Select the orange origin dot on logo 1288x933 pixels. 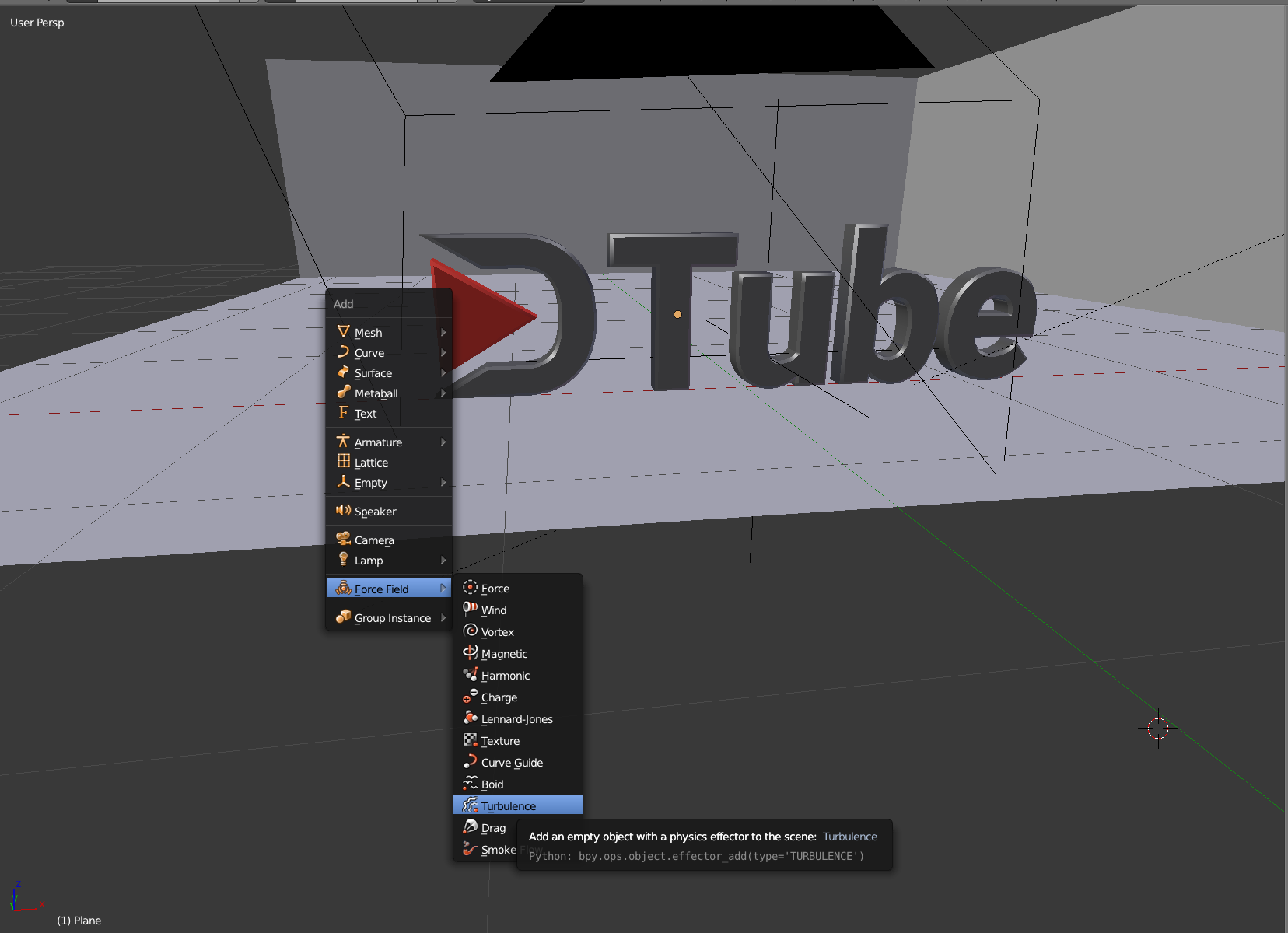pyautogui.click(x=677, y=315)
